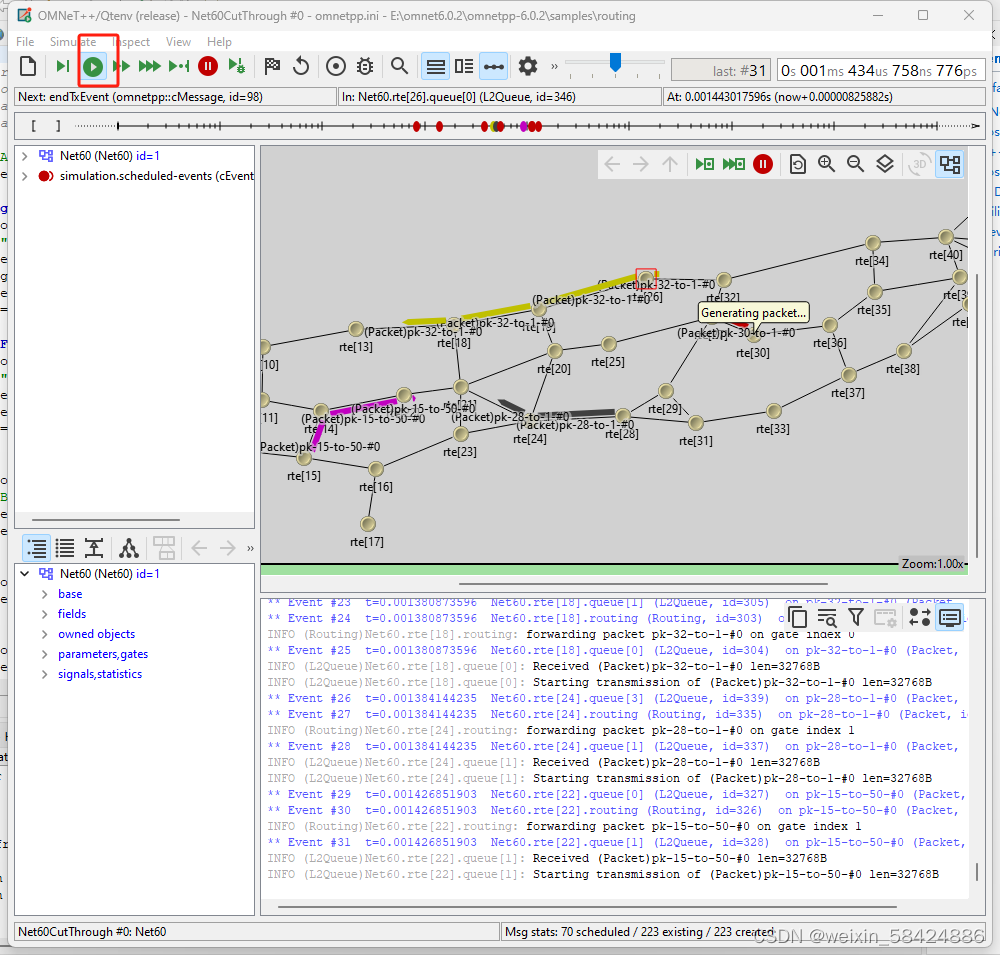Re-layout the network canvas
The height and width of the screenshot is (955, 1000).
point(797,164)
